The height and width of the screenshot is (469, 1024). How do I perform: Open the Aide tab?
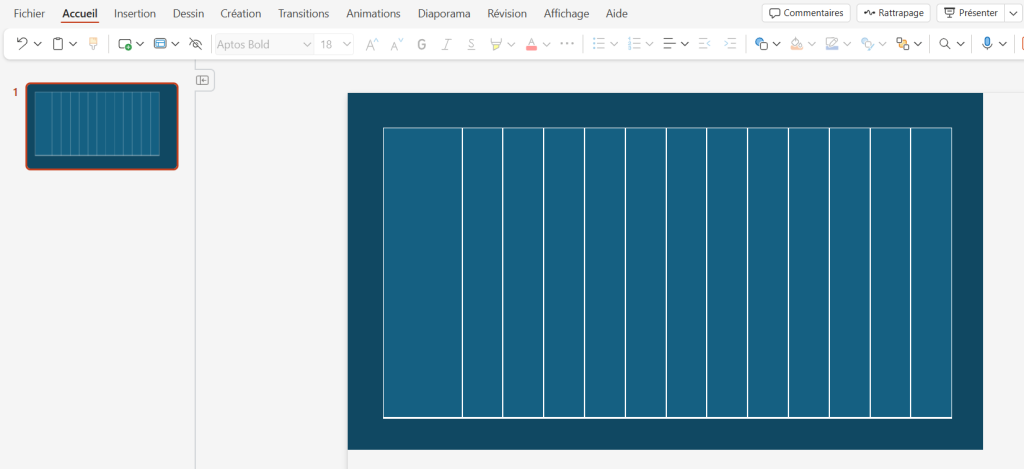[616, 13]
